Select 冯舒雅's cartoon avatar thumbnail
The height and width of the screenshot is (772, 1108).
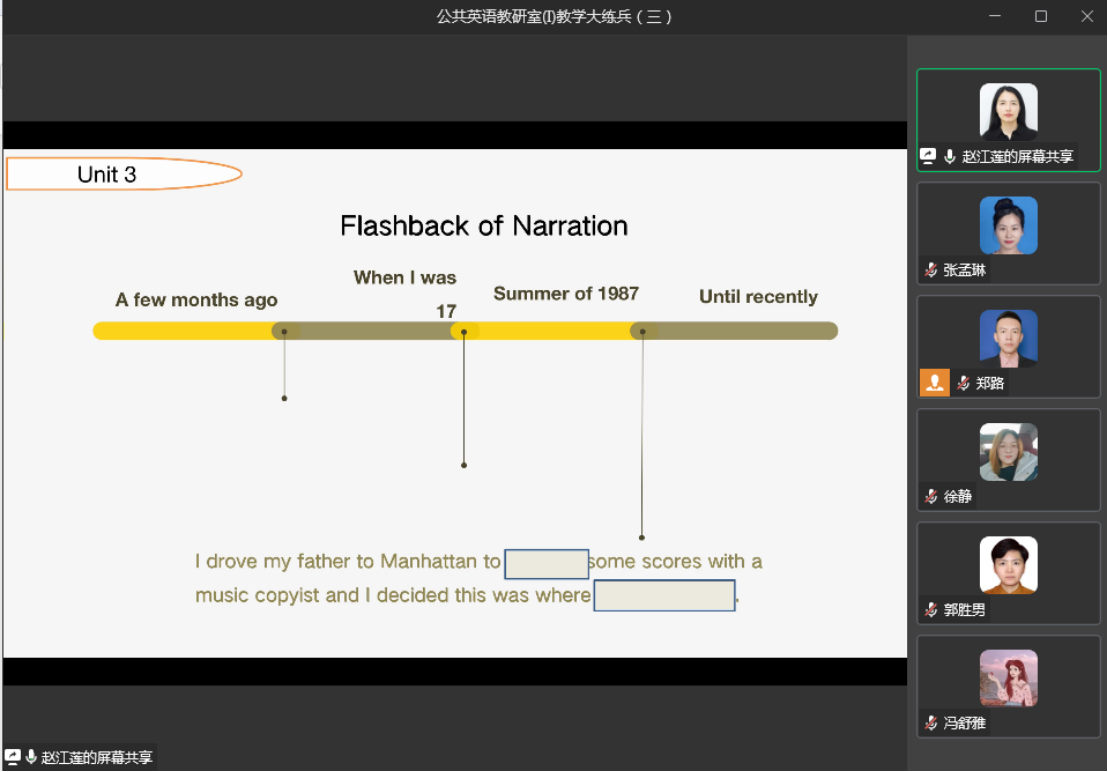[1008, 678]
